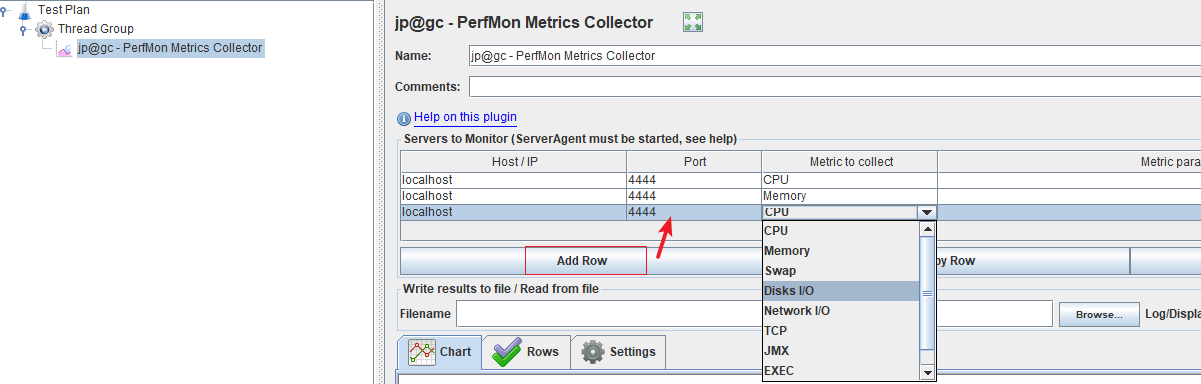Choose JMX from the metric dropdown list

[840, 351]
